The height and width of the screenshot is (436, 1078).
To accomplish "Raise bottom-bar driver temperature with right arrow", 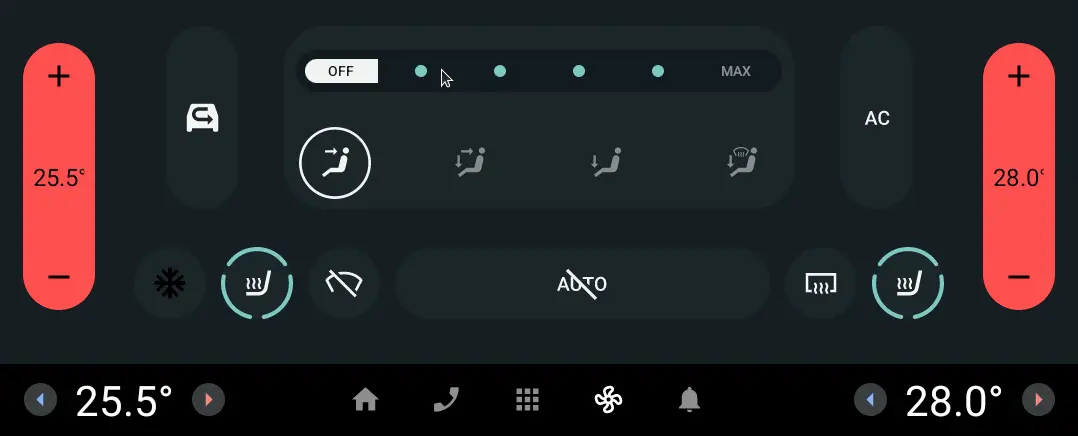I will pyautogui.click(x=208, y=400).
